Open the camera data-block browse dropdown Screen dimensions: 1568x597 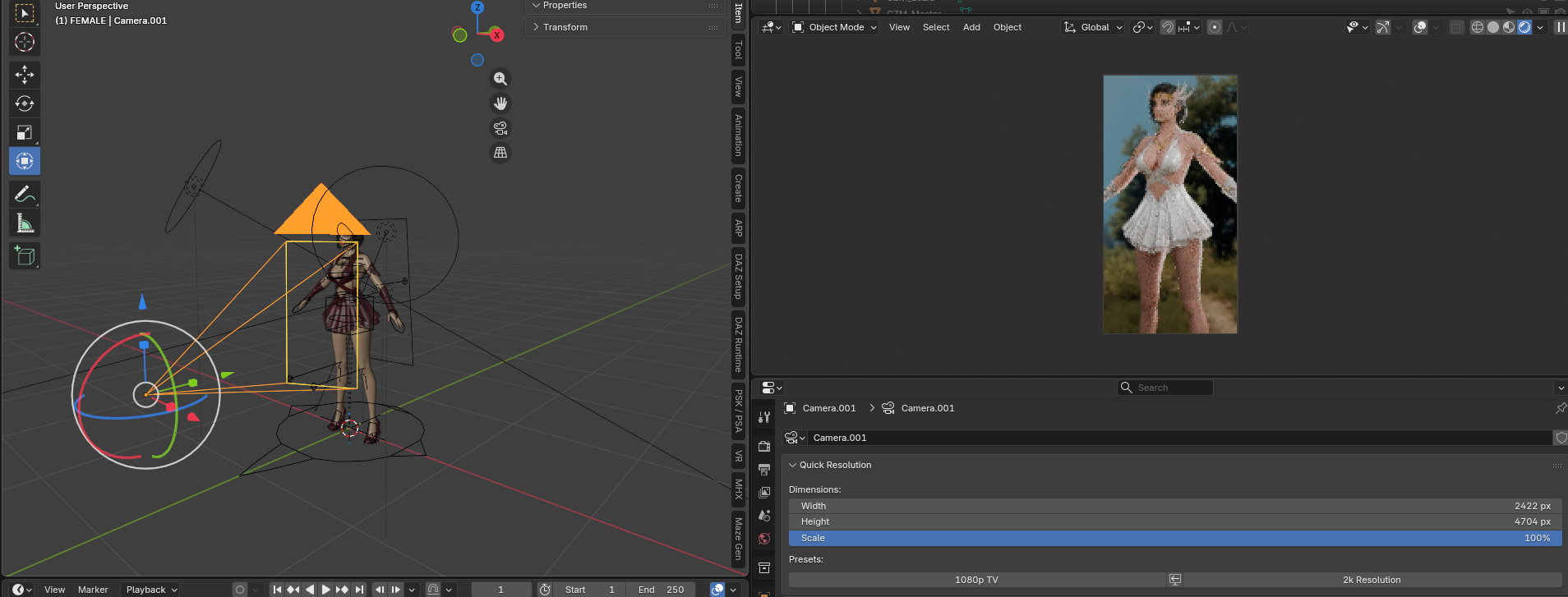pos(795,438)
